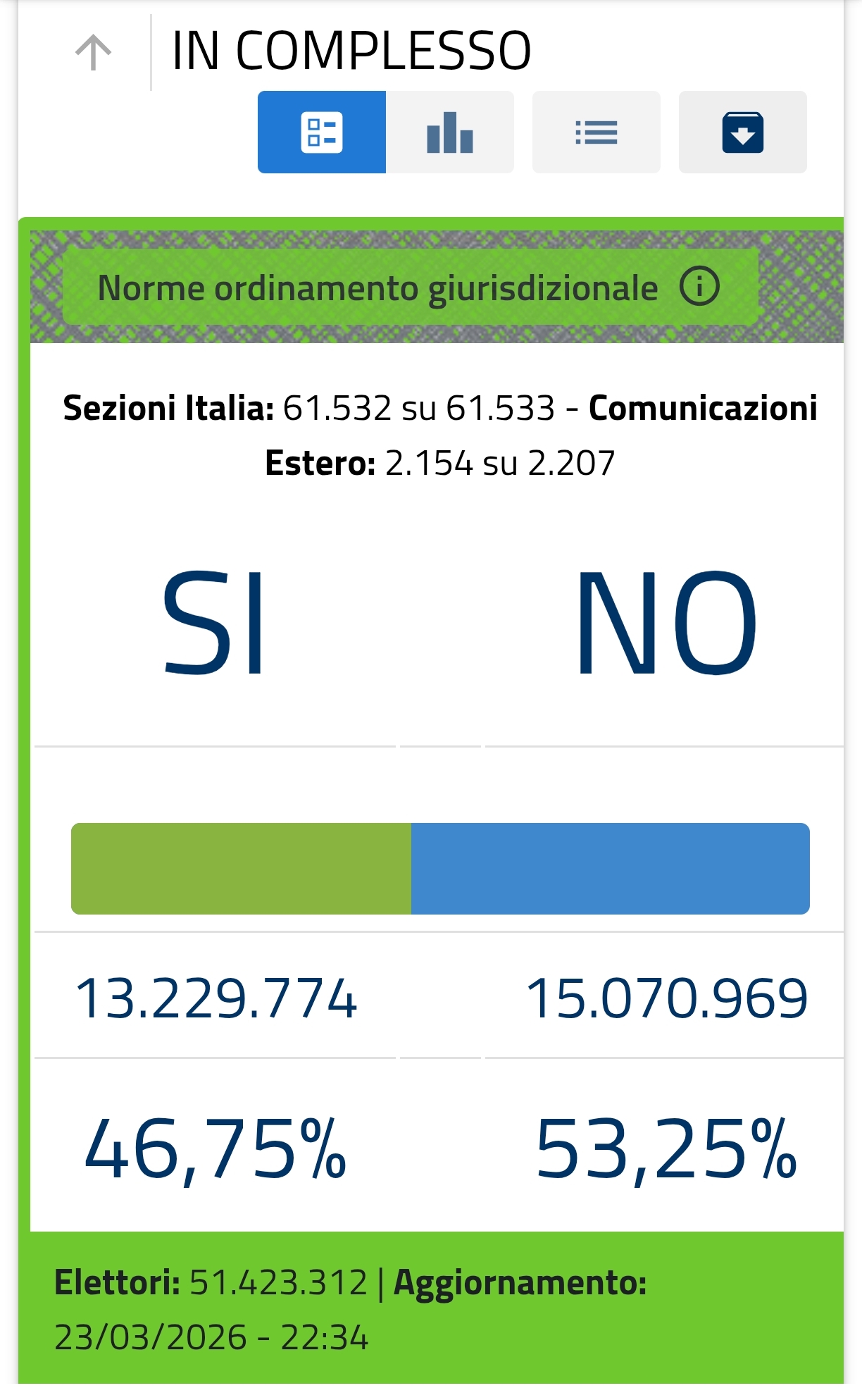The image size is (862, 1400).
Task: Click blue NO portion of result bar
Action: 610,868
